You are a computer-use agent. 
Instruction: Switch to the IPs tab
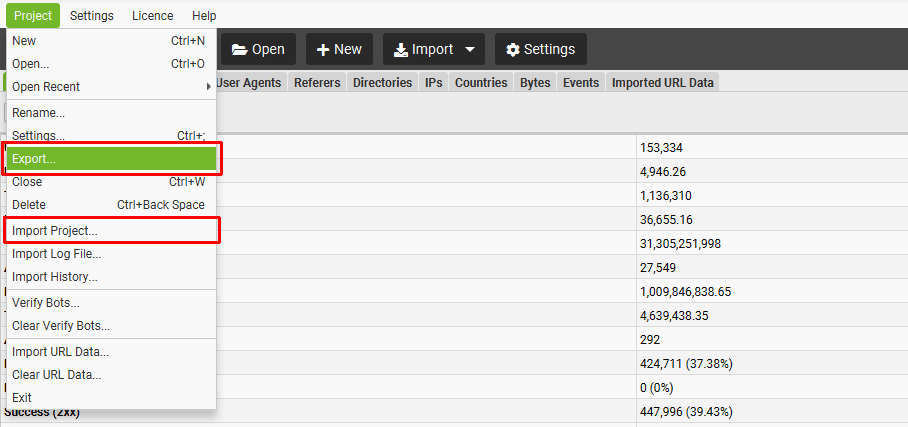434,83
